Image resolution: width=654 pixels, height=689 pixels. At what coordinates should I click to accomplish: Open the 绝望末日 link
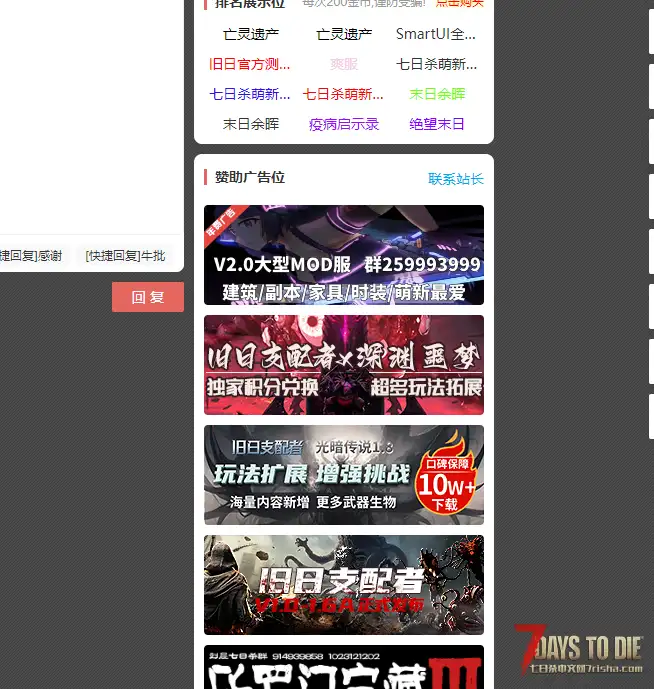click(437, 124)
